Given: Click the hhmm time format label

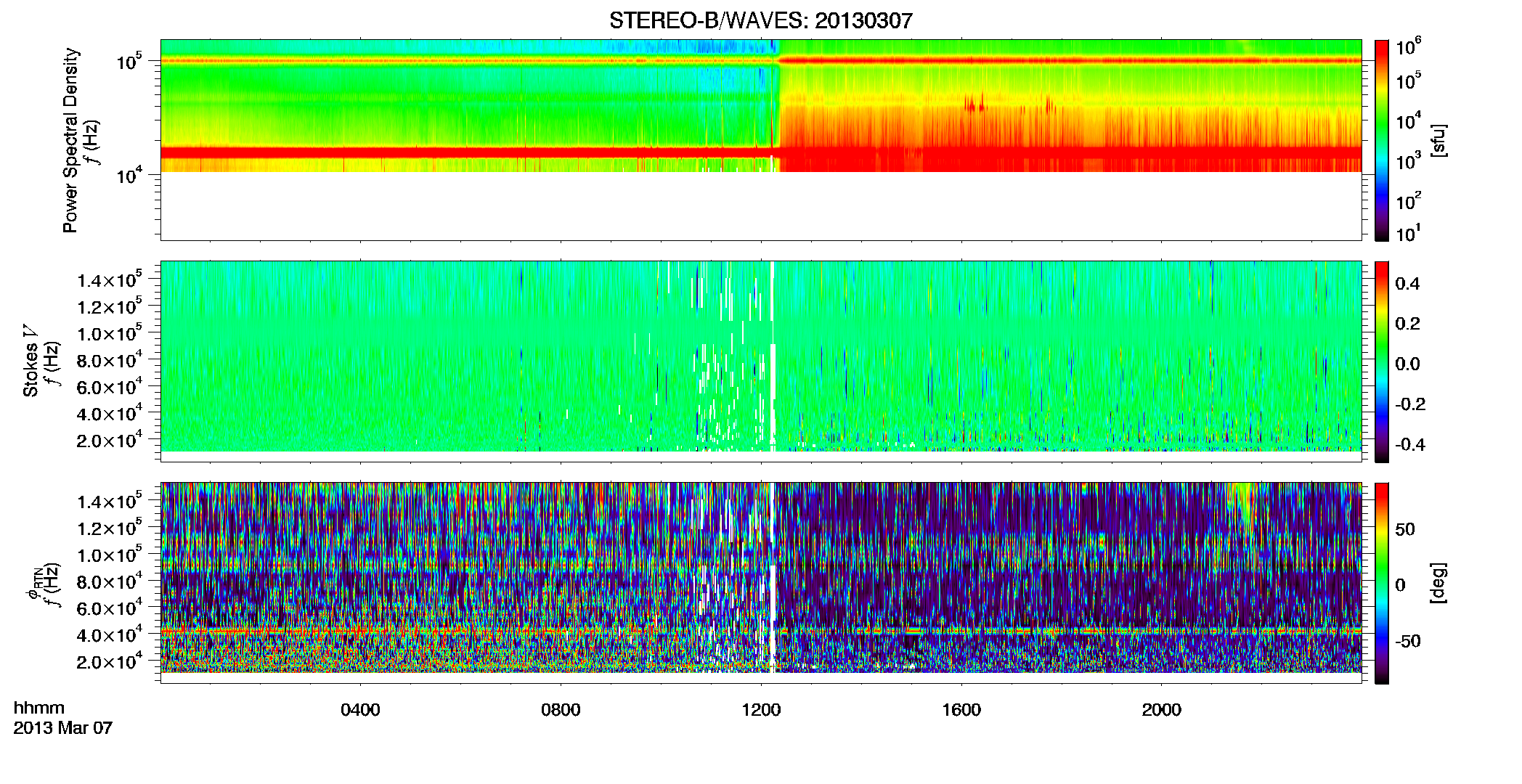Looking at the screenshot, I should (x=39, y=708).
